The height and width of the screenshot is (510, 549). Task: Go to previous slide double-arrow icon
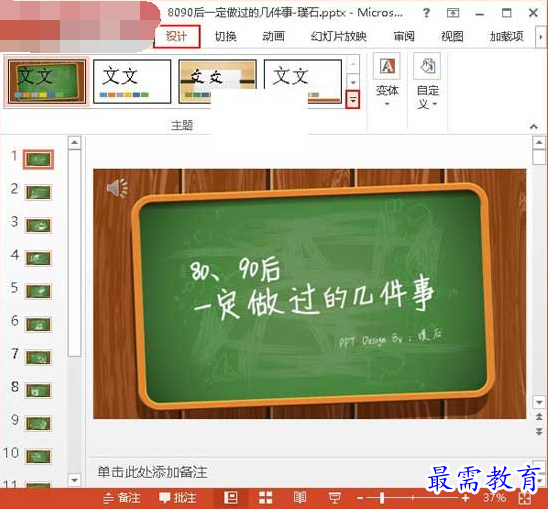tap(539, 417)
